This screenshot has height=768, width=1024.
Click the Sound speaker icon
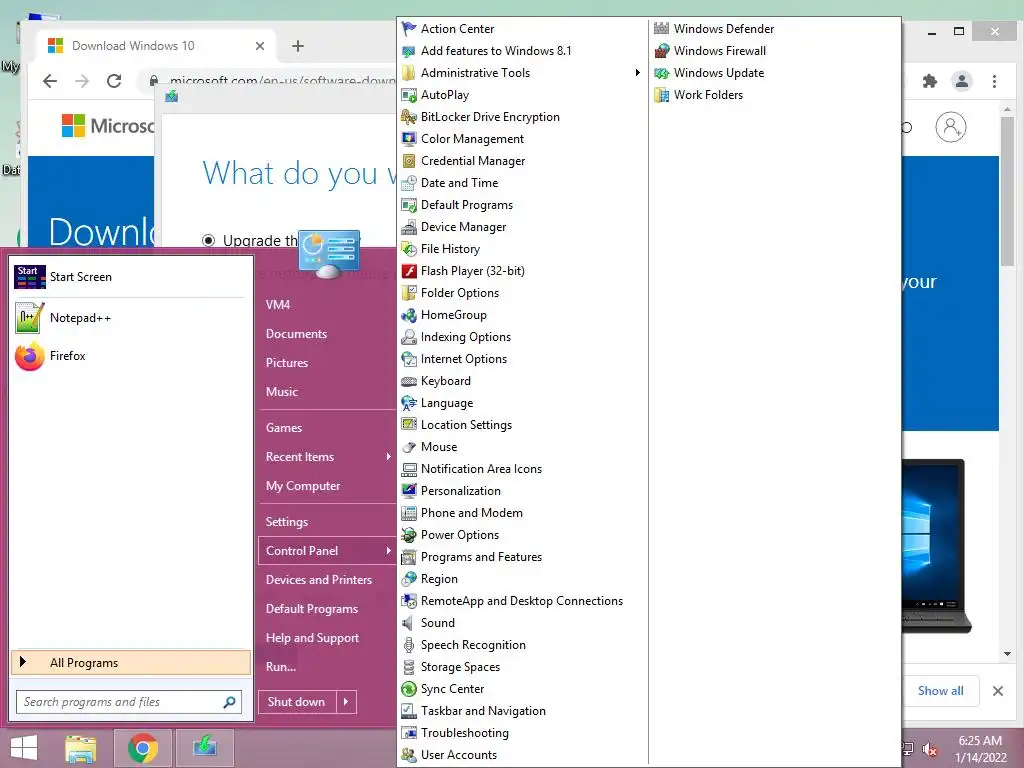409,623
